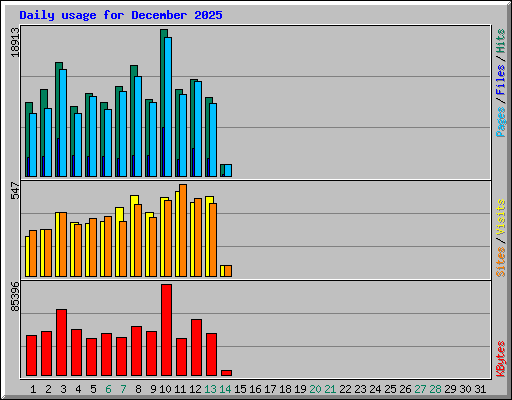
Task: Select day 1 on the x-axis
Action: [x=33, y=389]
